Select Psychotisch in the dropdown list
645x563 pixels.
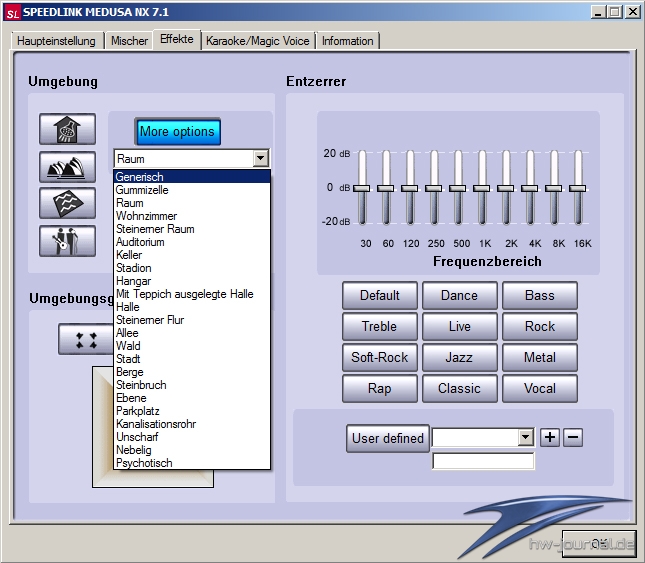coord(192,463)
